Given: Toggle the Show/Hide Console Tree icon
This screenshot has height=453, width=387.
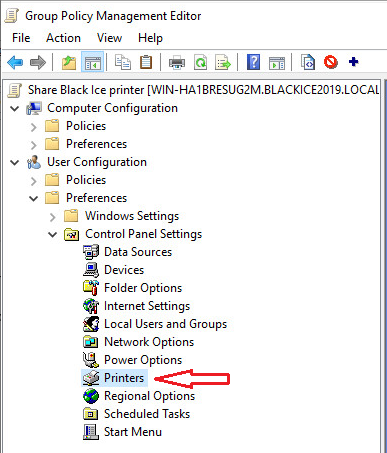Looking at the screenshot, I should (x=92, y=62).
